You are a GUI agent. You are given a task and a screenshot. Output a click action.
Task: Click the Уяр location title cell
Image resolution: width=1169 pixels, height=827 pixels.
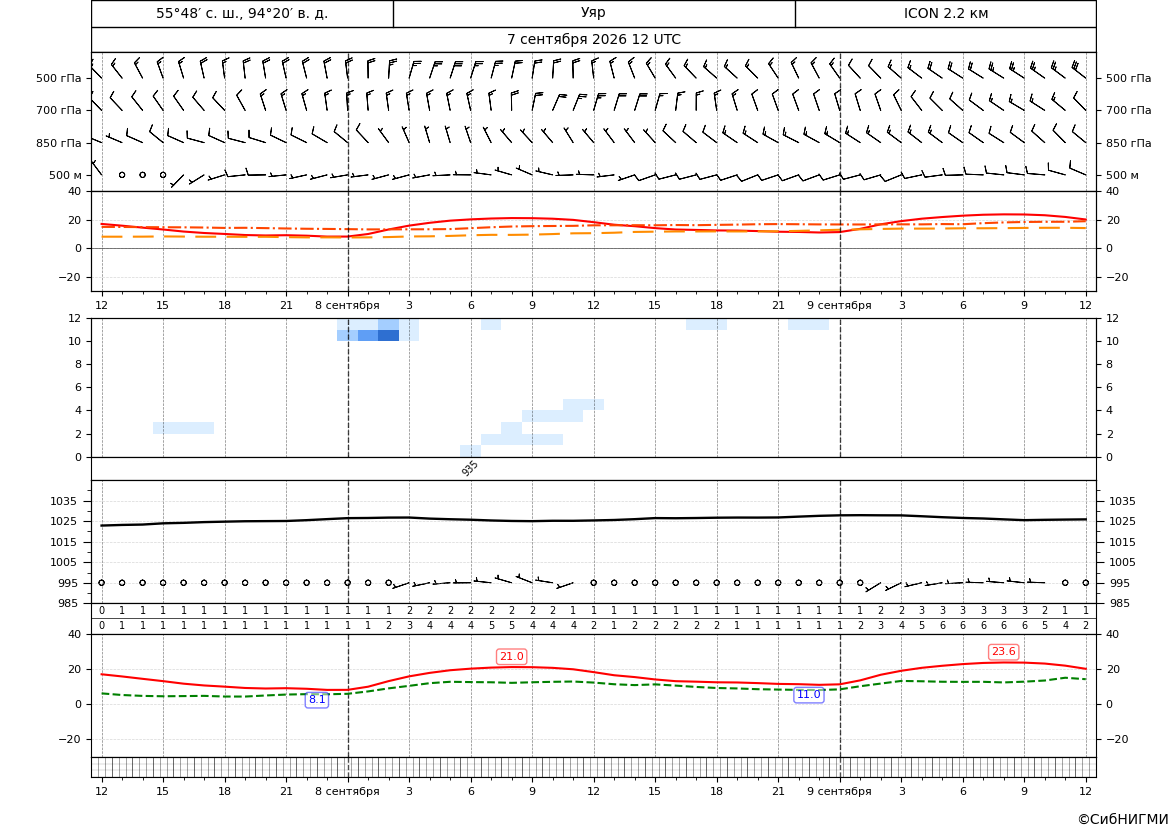pyautogui.click(x=593, y=13)
